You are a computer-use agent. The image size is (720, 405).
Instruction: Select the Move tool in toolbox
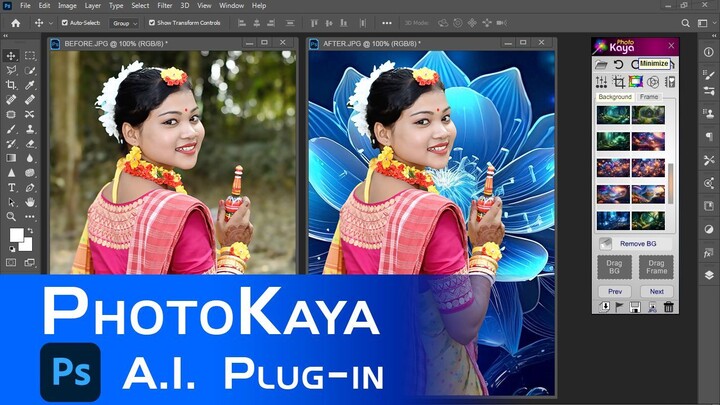[x=11, y=56]
